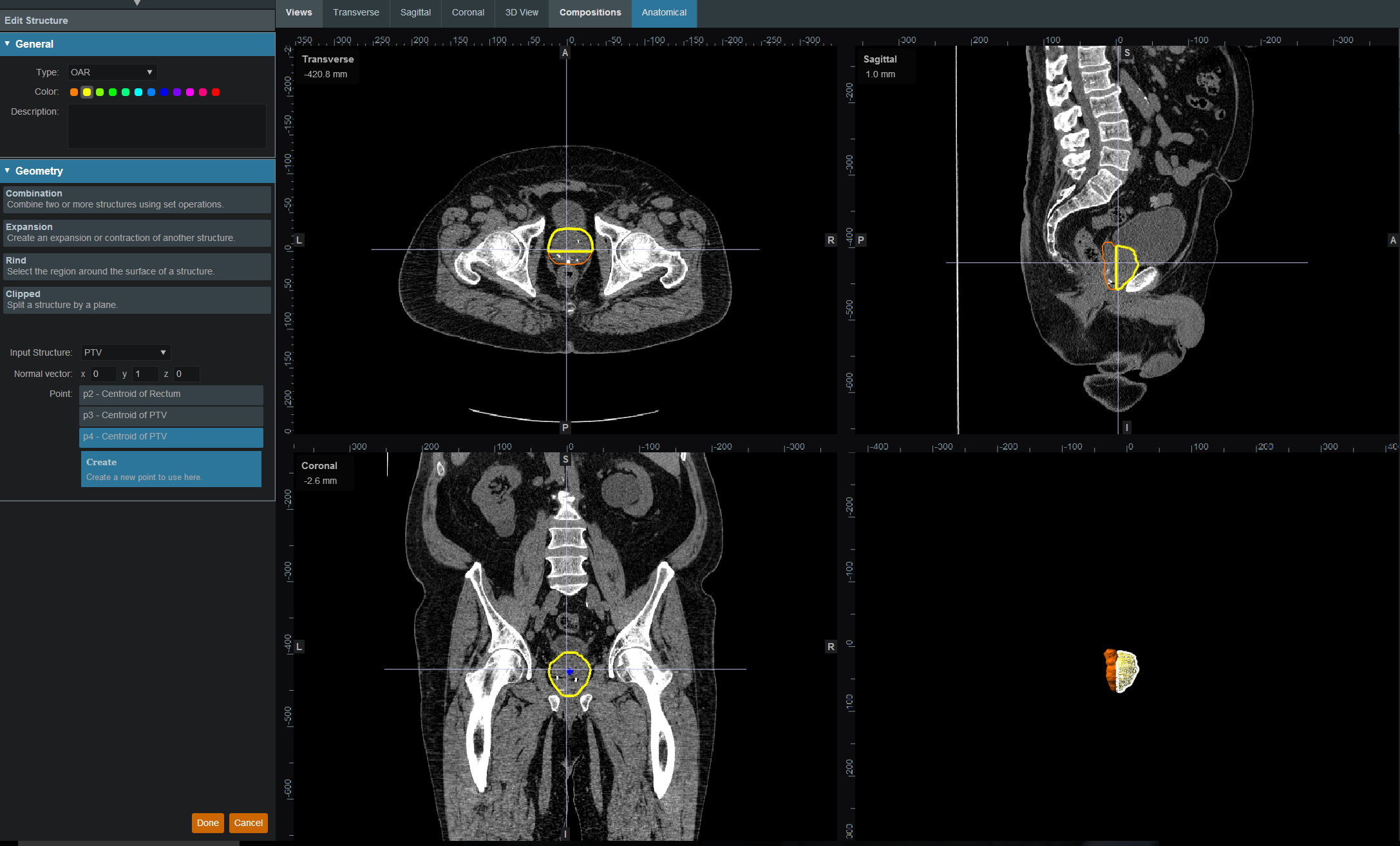
Task: Open the Type dropdown showing OAR
Action: 112,72
